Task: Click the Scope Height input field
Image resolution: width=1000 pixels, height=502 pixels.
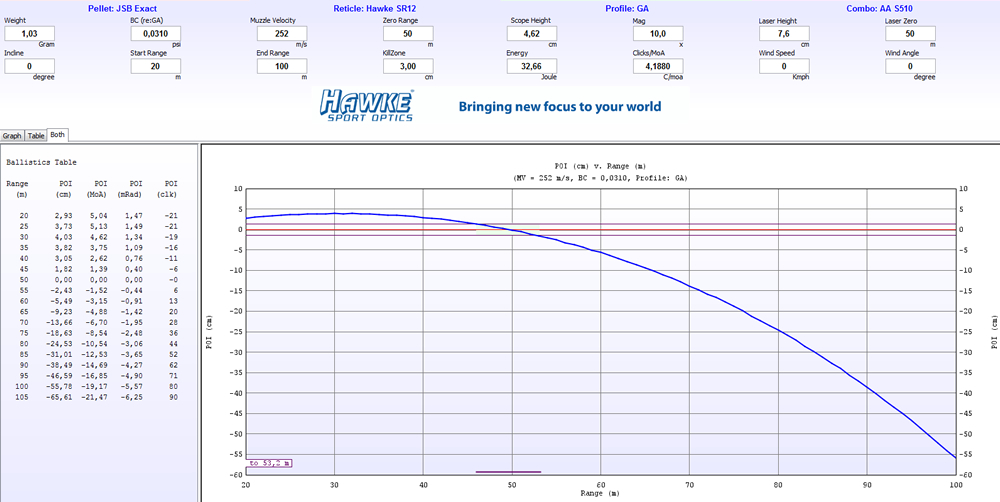Action: [x=532, y=34]
